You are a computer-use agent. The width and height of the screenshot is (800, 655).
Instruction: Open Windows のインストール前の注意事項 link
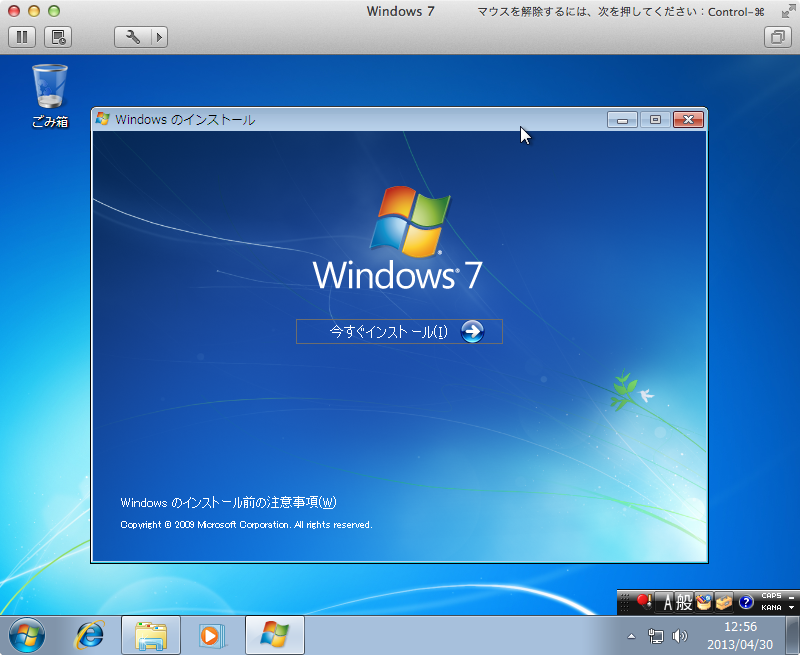(229, 502)
